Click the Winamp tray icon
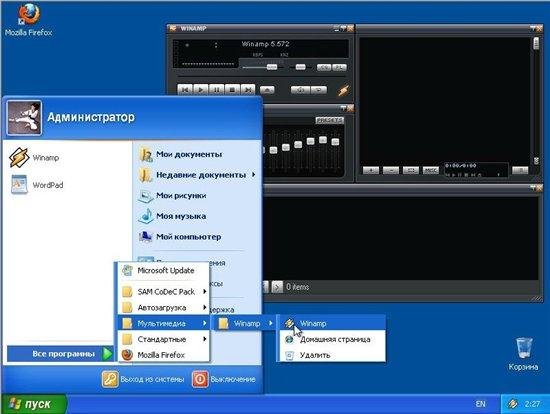This screenshot has width=550, height=414. tap(512, 404)
